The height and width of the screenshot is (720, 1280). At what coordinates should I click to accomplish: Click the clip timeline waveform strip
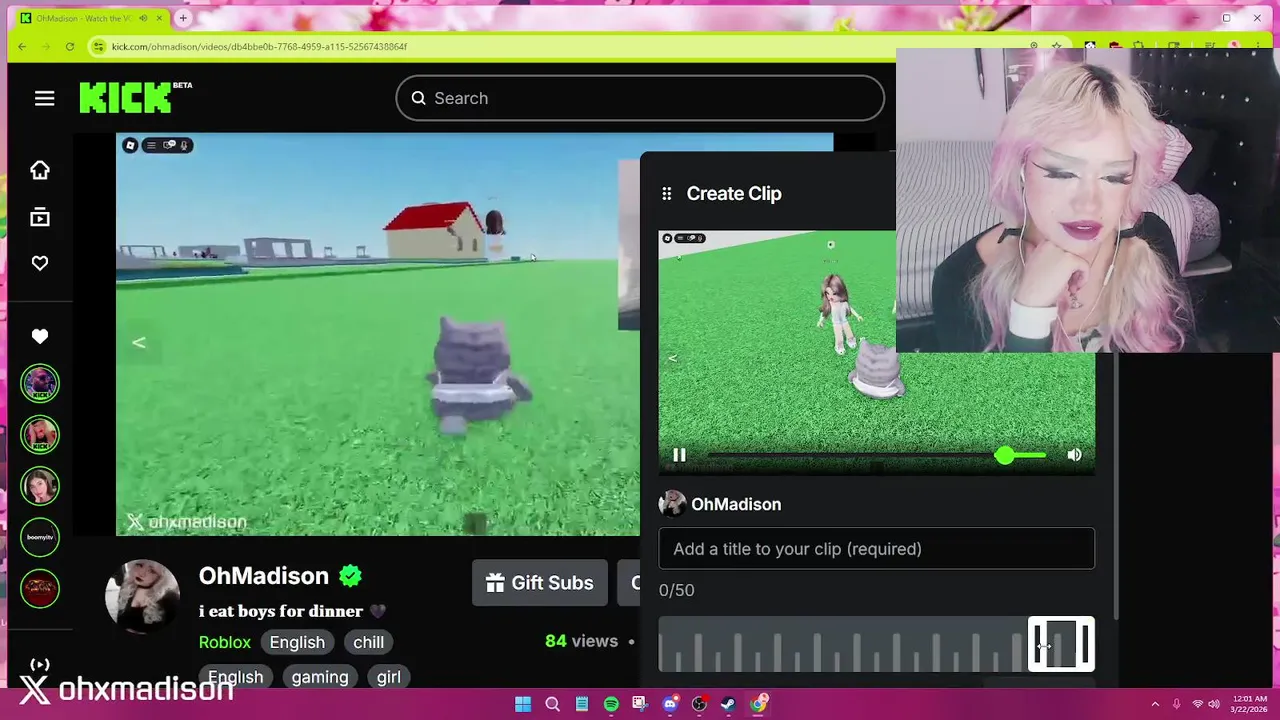pos(843,644)
